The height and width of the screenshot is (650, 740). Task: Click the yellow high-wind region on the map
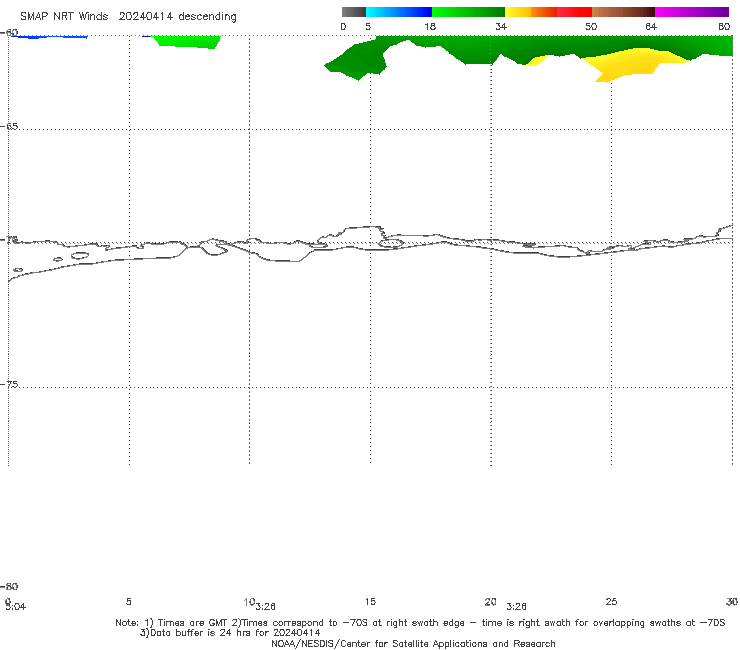click(630, 63)
